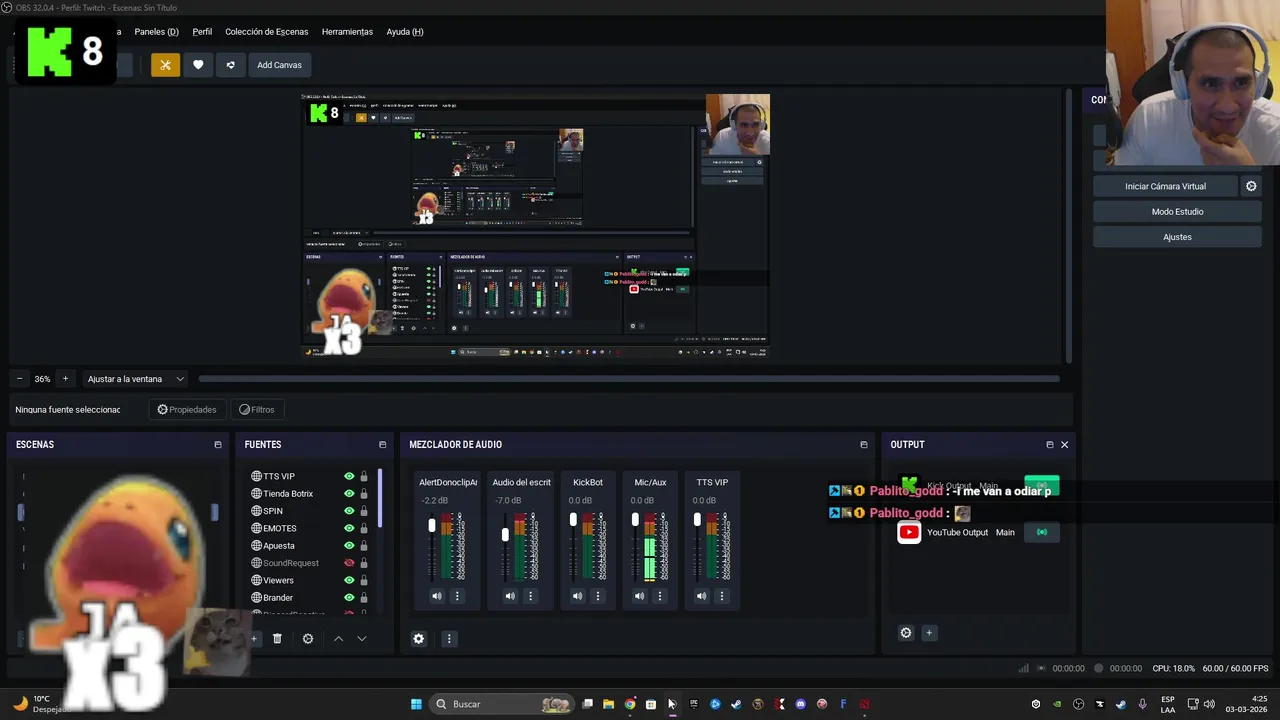Open advanced audio settings gear in mixer
Screen dimensions: 1280x720
pos(419,639)
